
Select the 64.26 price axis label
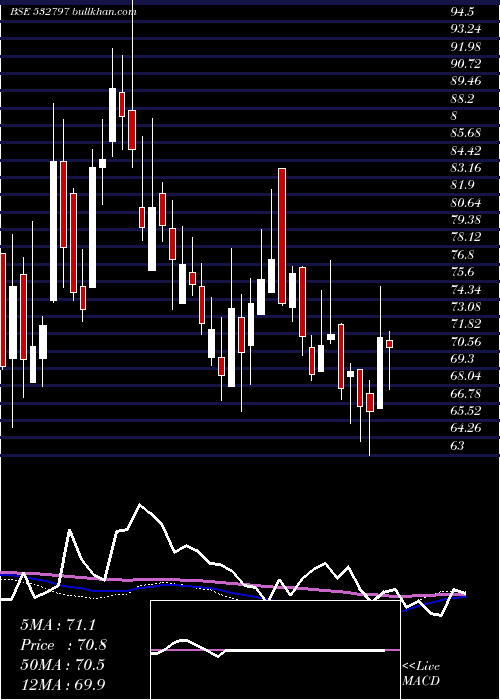(x=466, y=428)
